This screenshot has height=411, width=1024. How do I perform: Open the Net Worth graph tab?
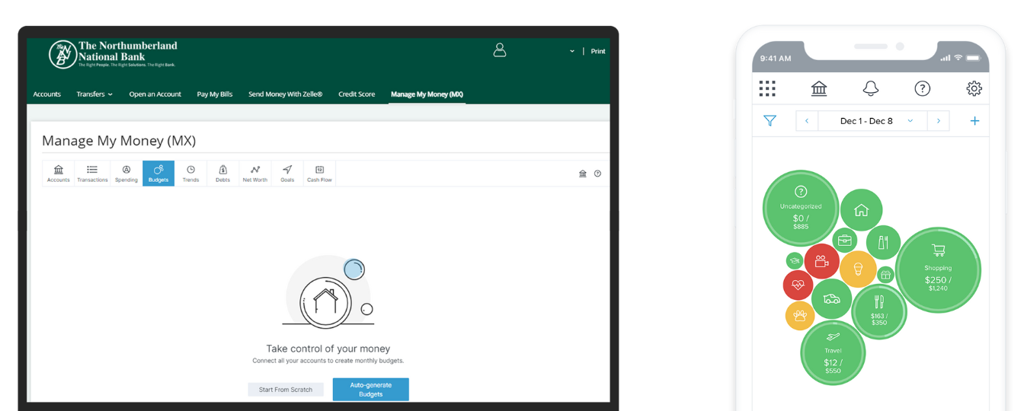pos(255,173)
